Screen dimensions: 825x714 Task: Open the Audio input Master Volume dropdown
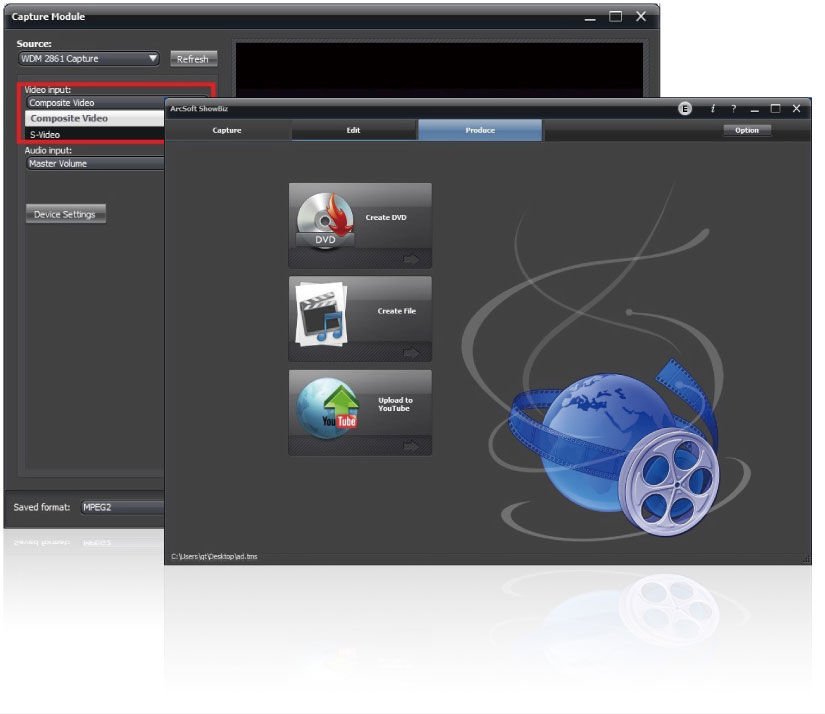(95, 164)
